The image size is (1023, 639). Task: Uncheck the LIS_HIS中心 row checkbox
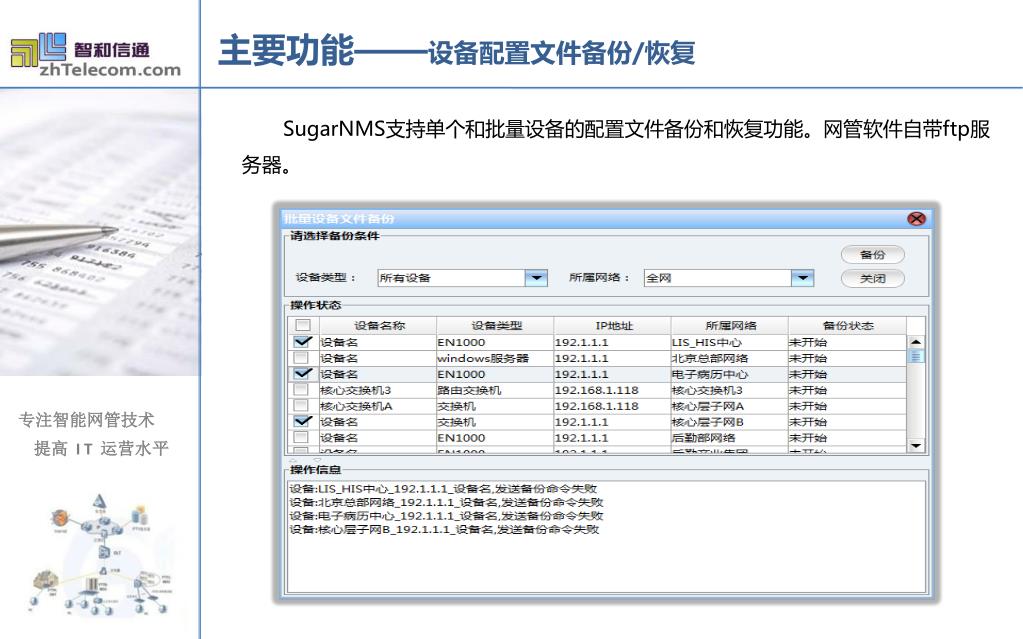(x=303, y=341)
